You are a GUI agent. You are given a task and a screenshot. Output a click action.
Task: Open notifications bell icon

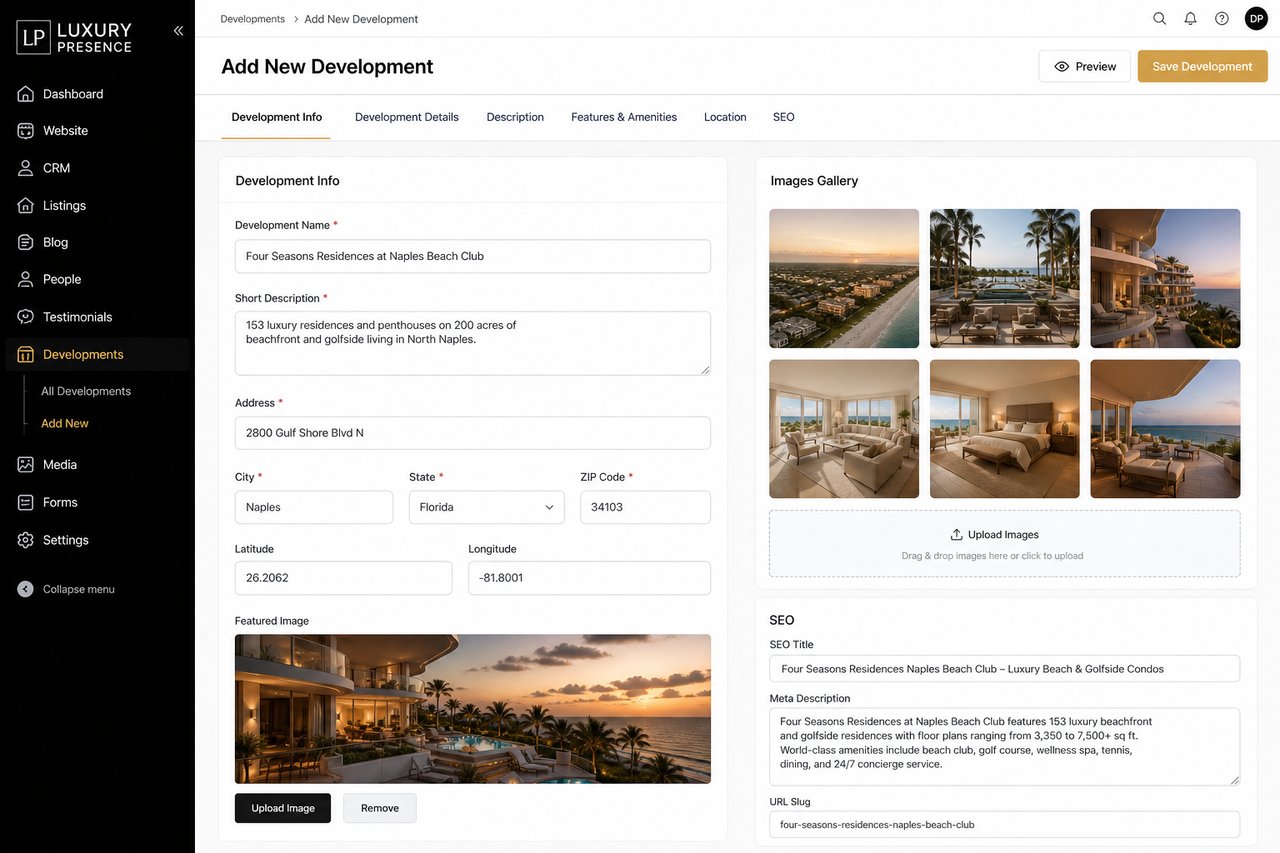1190,18
